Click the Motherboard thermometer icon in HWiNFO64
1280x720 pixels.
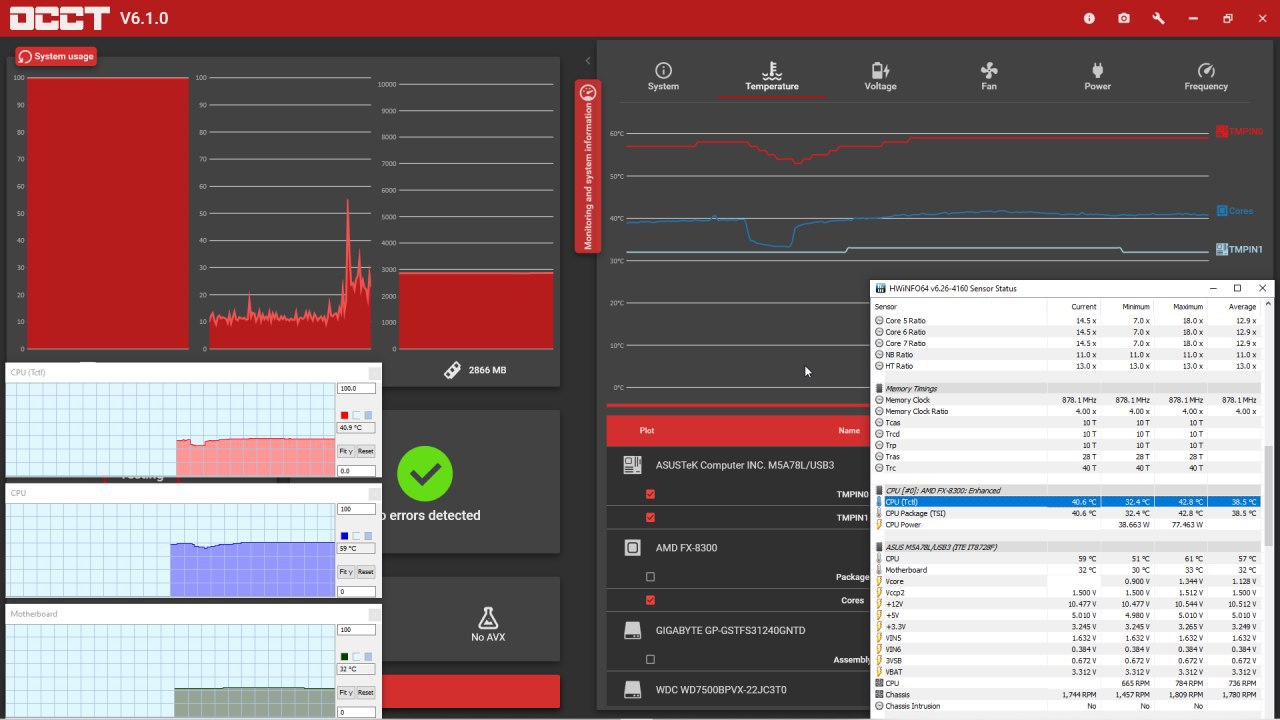click(x=879, y=570)
